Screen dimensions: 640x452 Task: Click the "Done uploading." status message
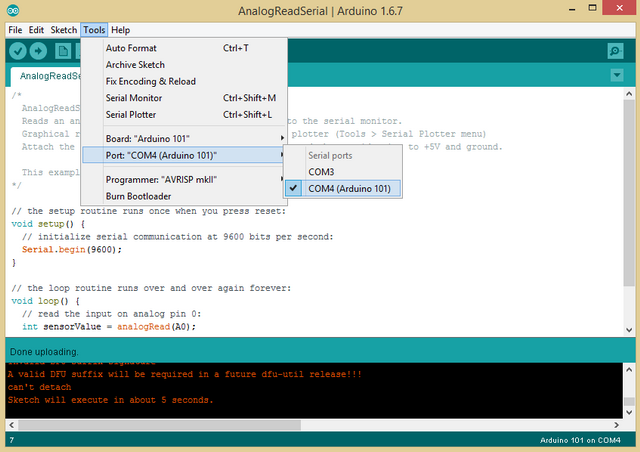click(x=44, y=352)
